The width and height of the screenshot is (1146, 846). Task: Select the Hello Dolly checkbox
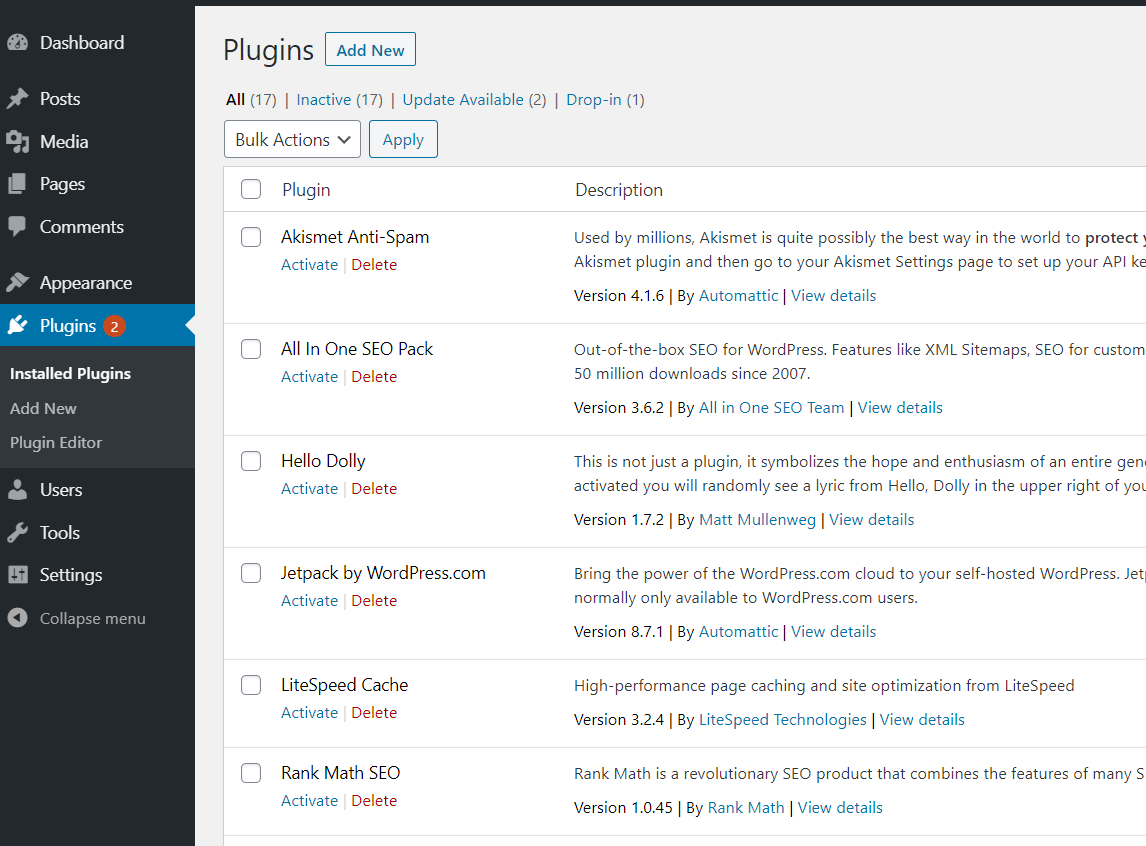click(251, 460)
